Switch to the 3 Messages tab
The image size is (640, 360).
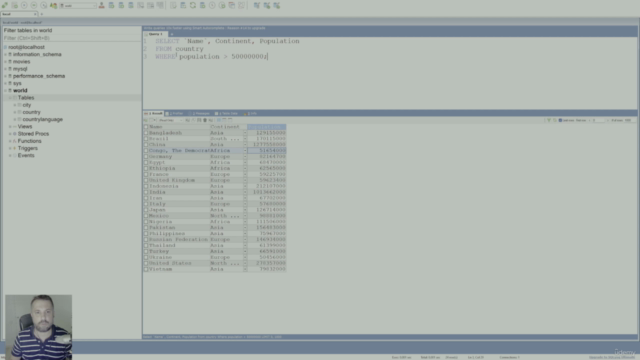click(200, 113)
